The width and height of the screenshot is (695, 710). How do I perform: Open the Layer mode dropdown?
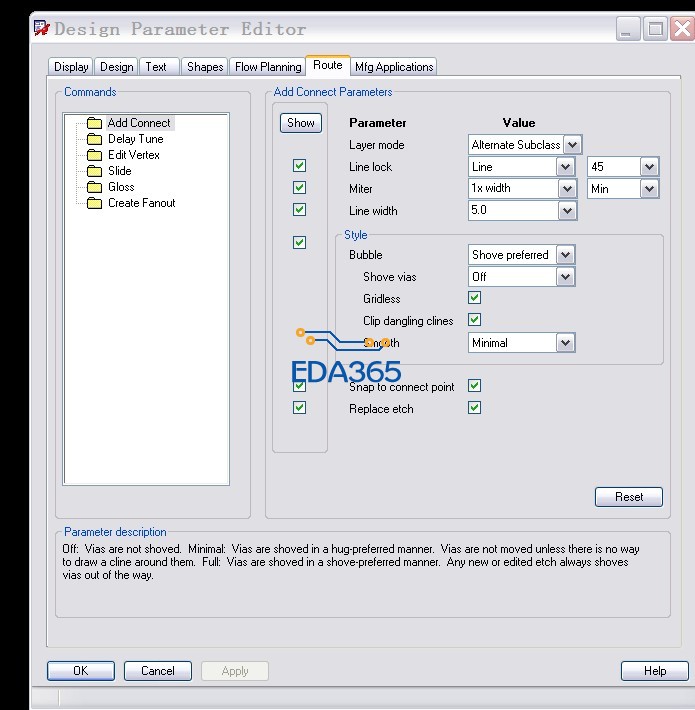572,145
